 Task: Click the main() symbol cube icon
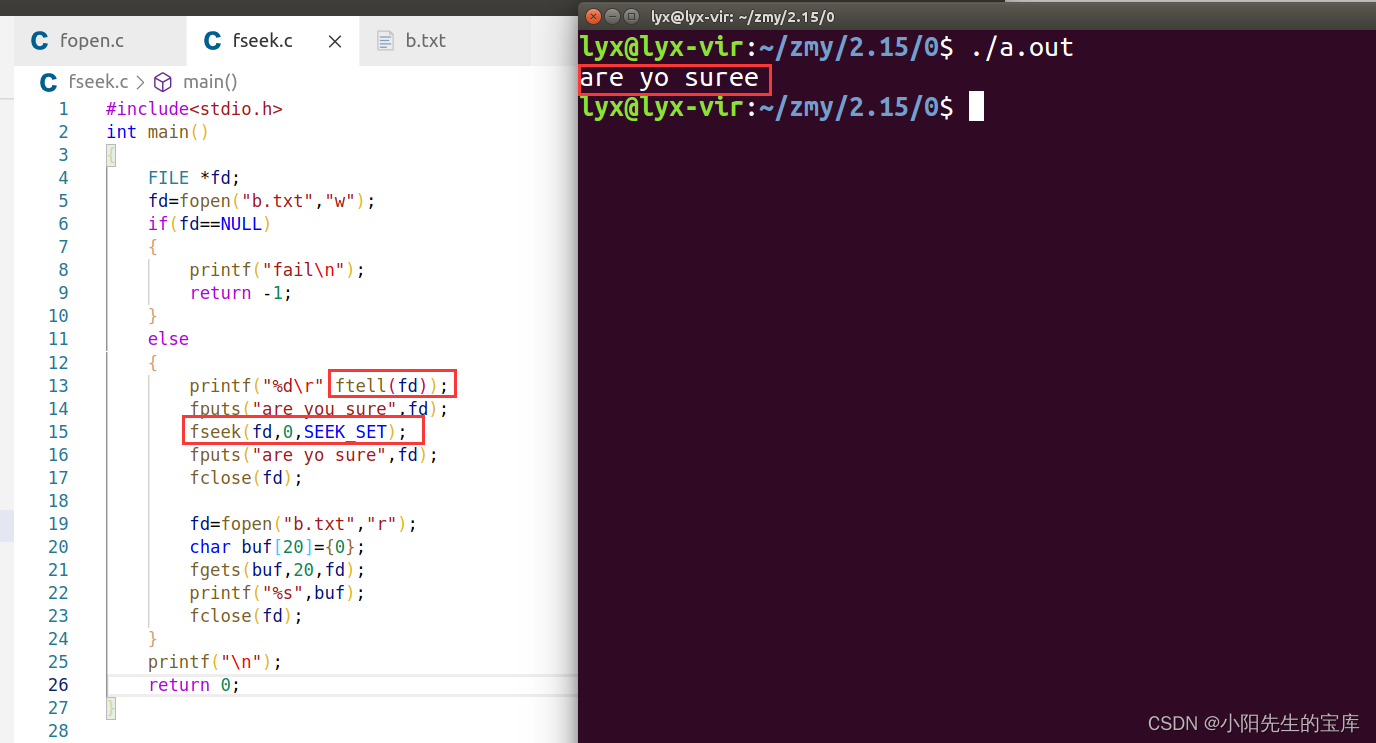(163, 82)
